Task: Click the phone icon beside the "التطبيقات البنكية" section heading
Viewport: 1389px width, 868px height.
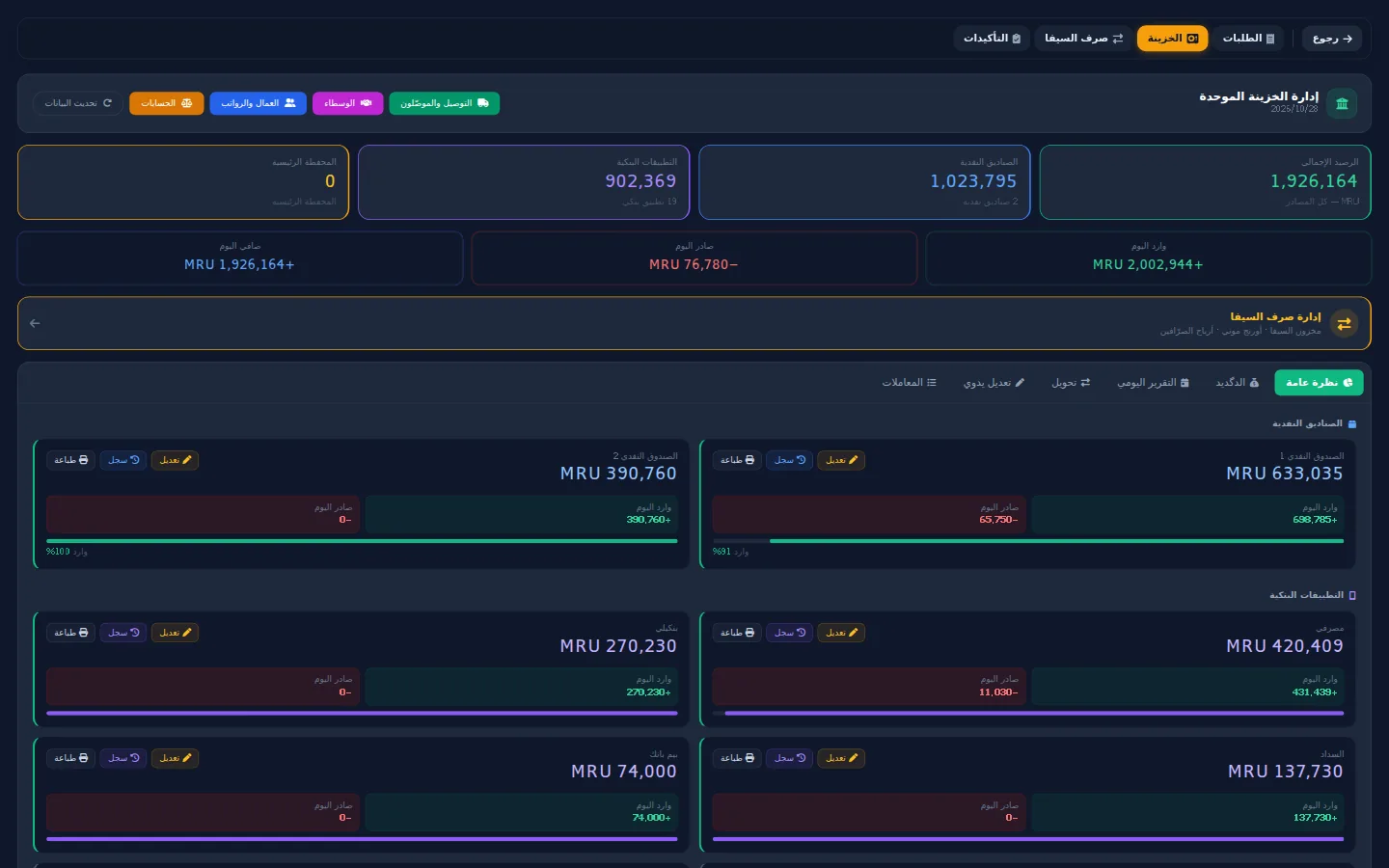Action: [x=1352, y=596]
